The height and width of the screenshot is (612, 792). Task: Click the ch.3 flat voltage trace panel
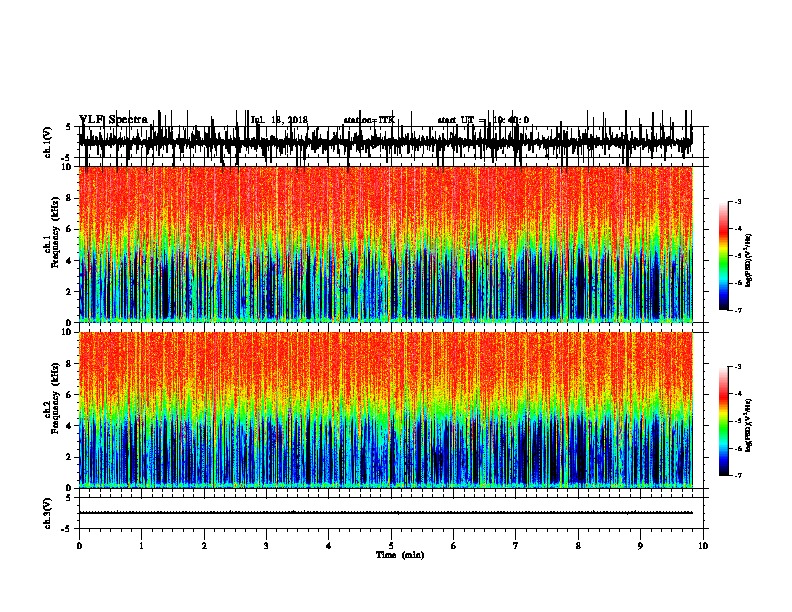pos(390,513)
